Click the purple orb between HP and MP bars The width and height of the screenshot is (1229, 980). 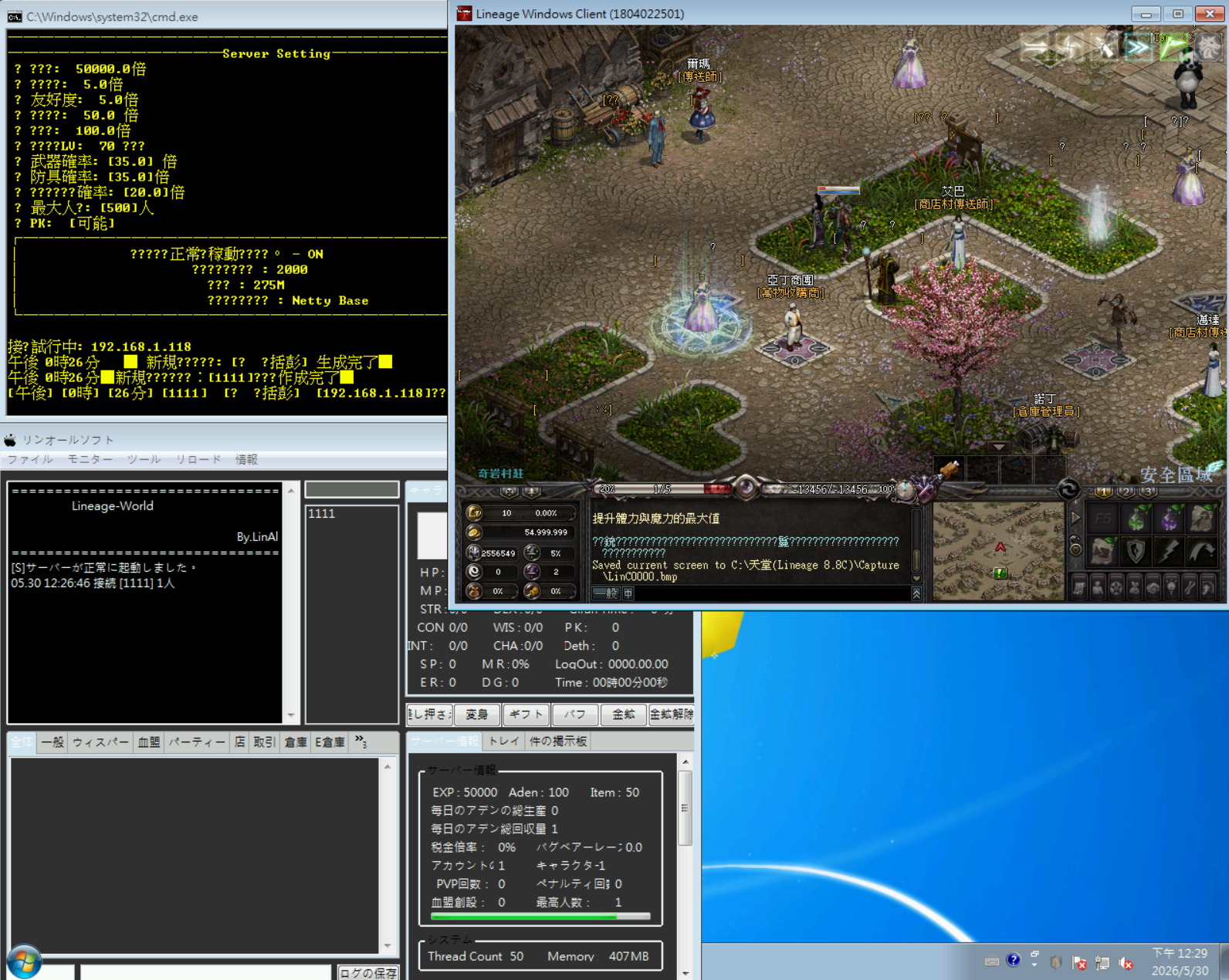tap(746, 488)
